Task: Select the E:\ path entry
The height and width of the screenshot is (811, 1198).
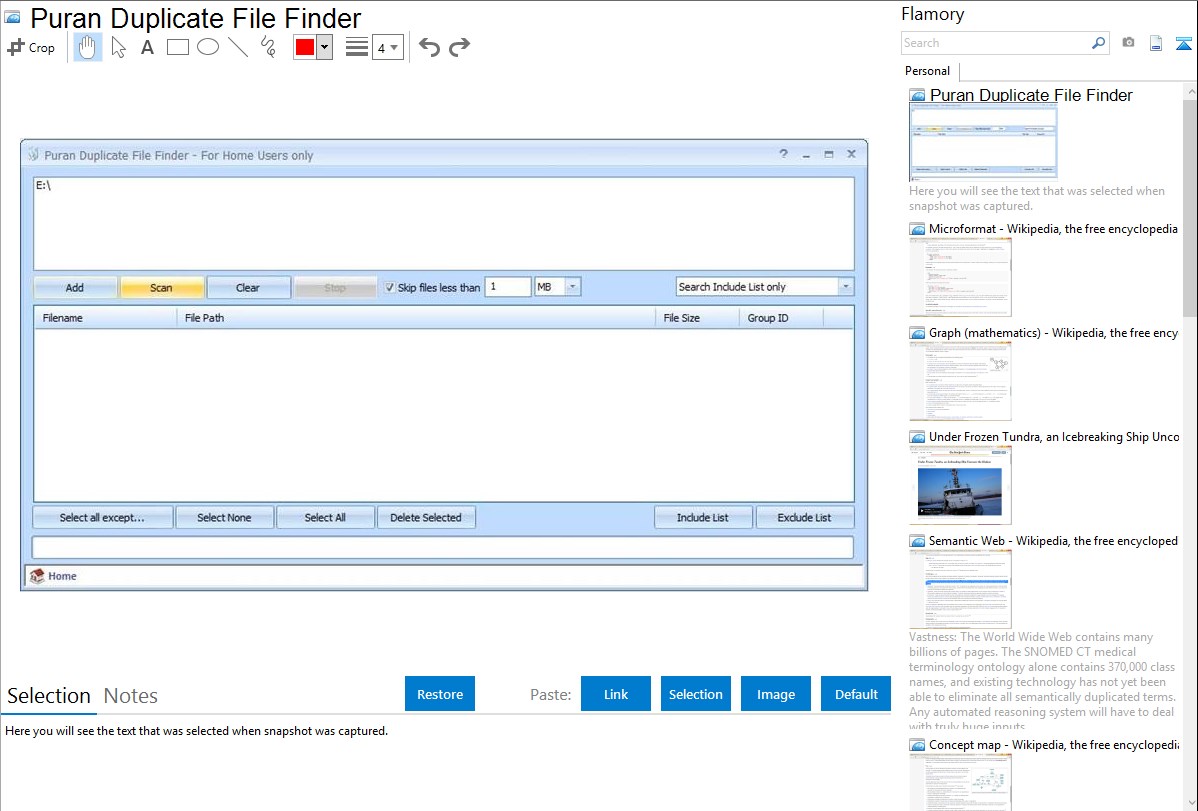Action: coord(44,186)
